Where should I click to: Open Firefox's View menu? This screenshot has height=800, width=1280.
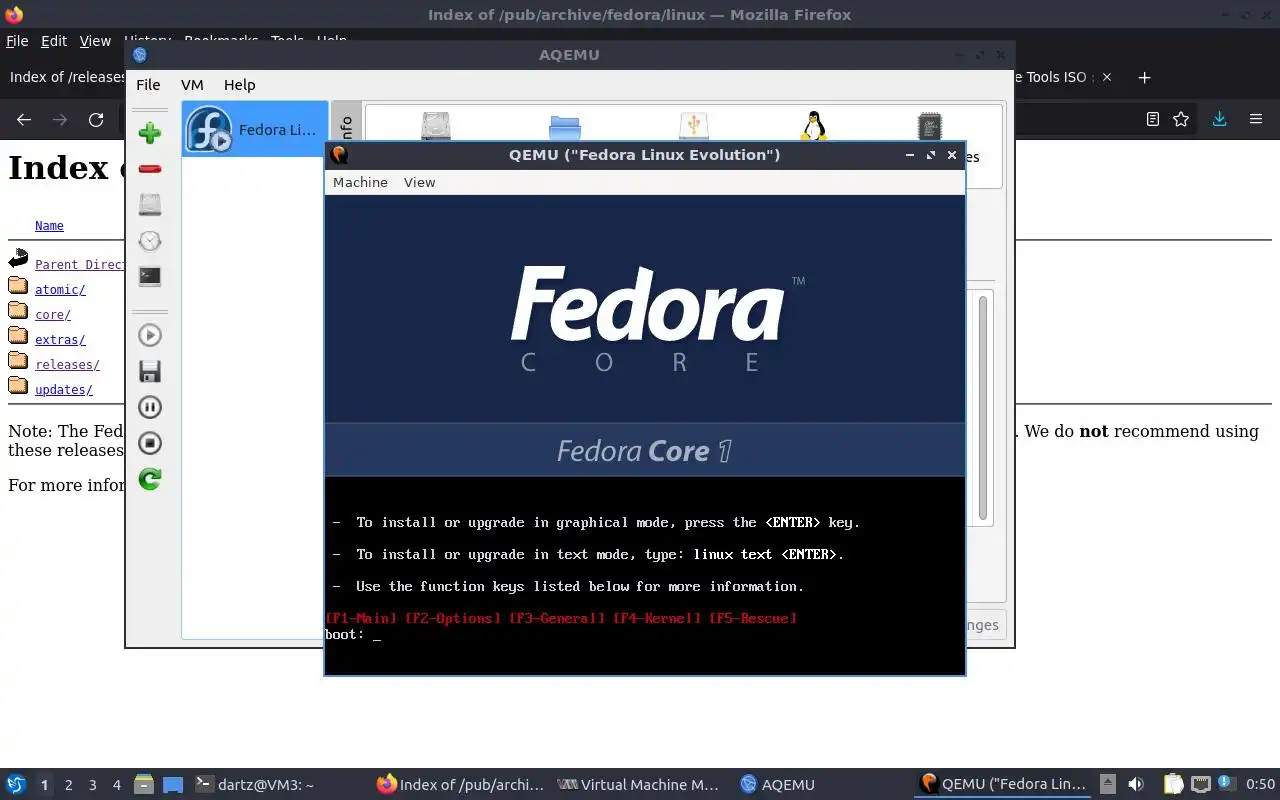pos(95,41)
